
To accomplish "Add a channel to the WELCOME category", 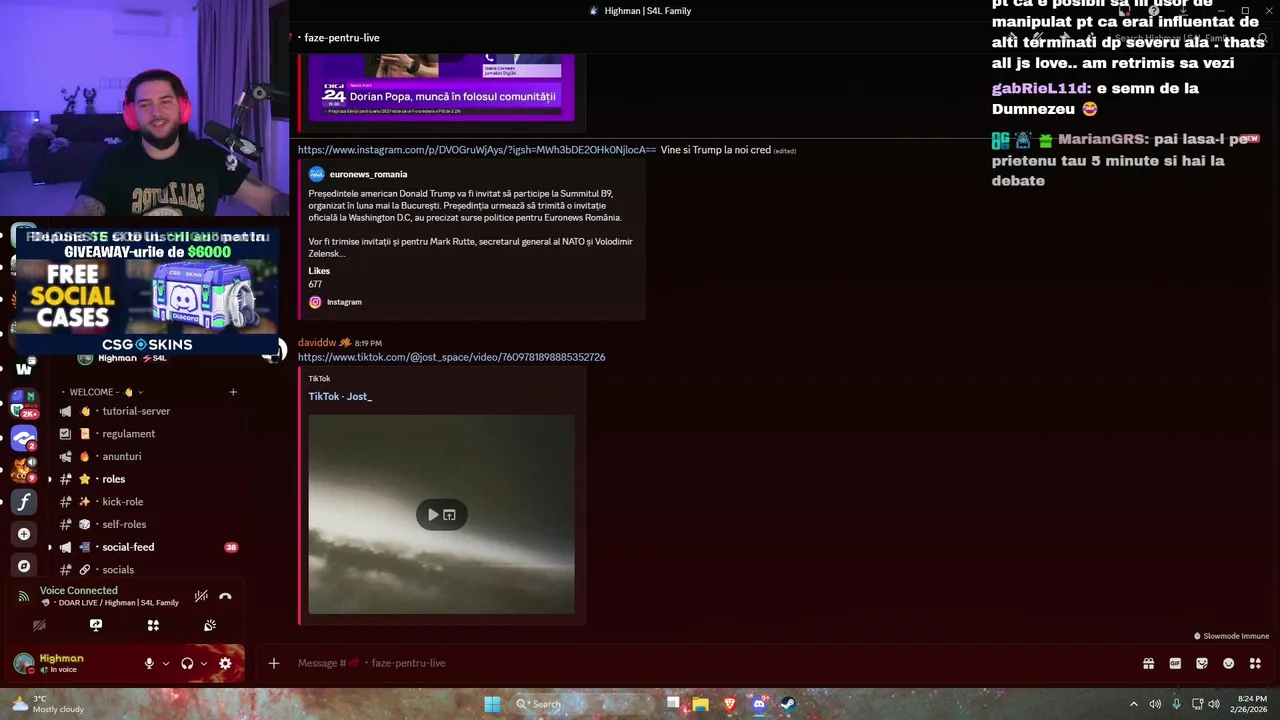I will pyautogui.click(x=233, y=392).
